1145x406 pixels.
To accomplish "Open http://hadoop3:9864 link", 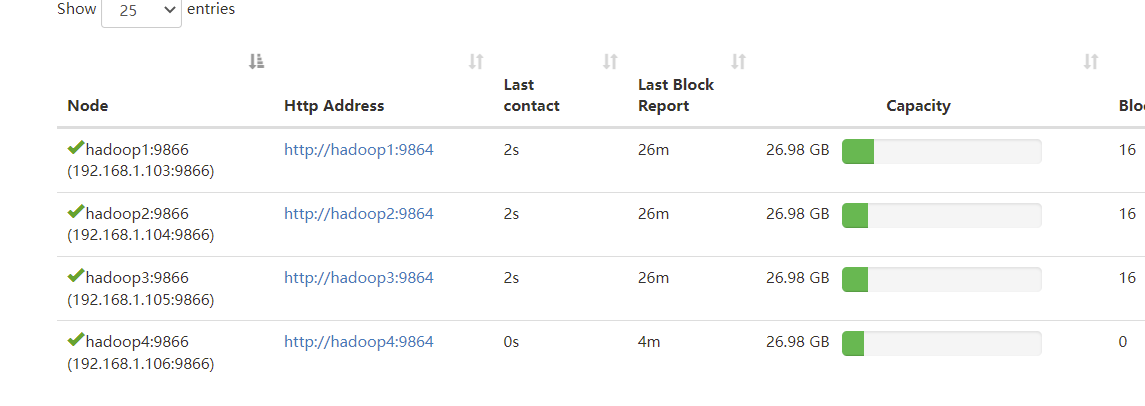I will coord(358,278).
